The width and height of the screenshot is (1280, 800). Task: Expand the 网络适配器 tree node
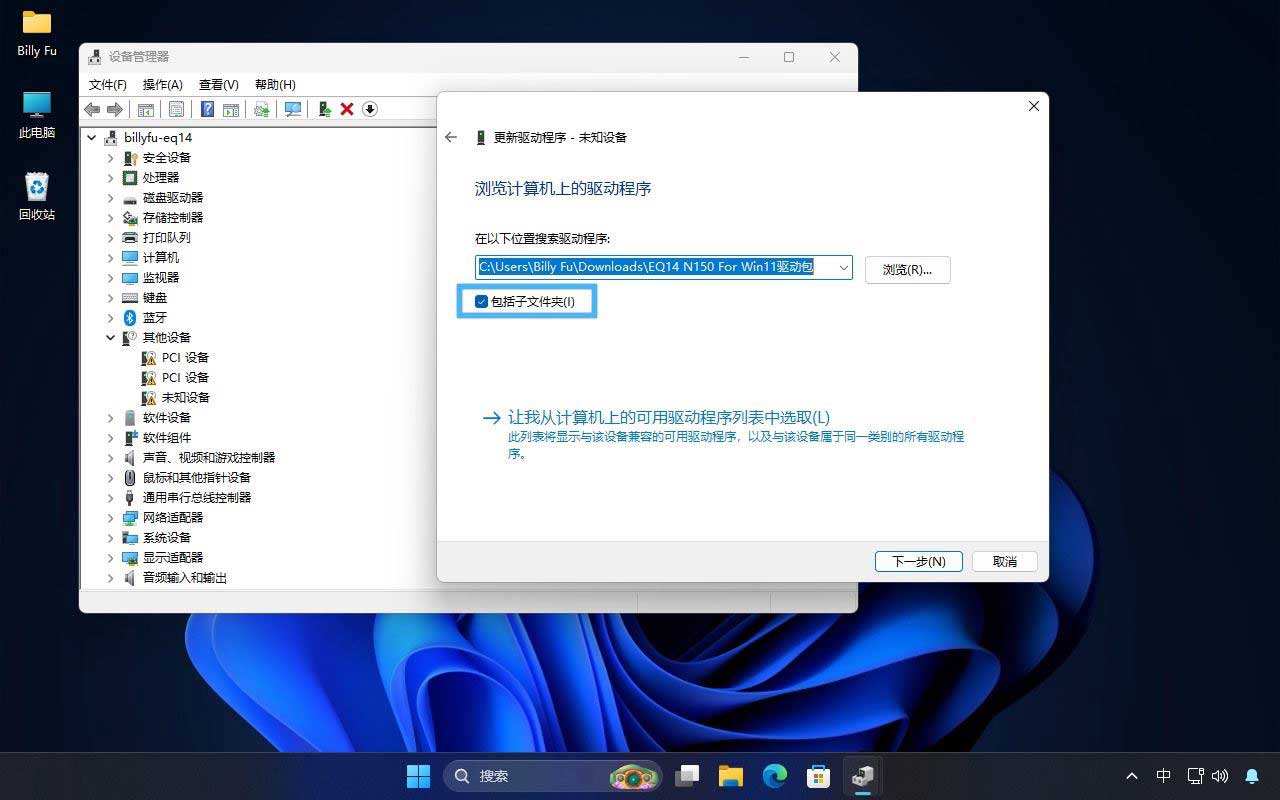click(x=111, y=518)
